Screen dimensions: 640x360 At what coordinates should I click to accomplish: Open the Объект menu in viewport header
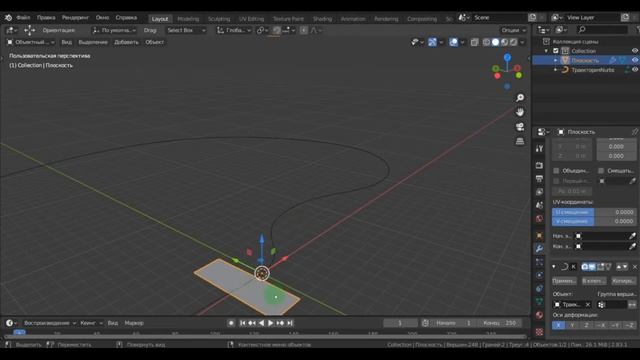pos(154,42)
